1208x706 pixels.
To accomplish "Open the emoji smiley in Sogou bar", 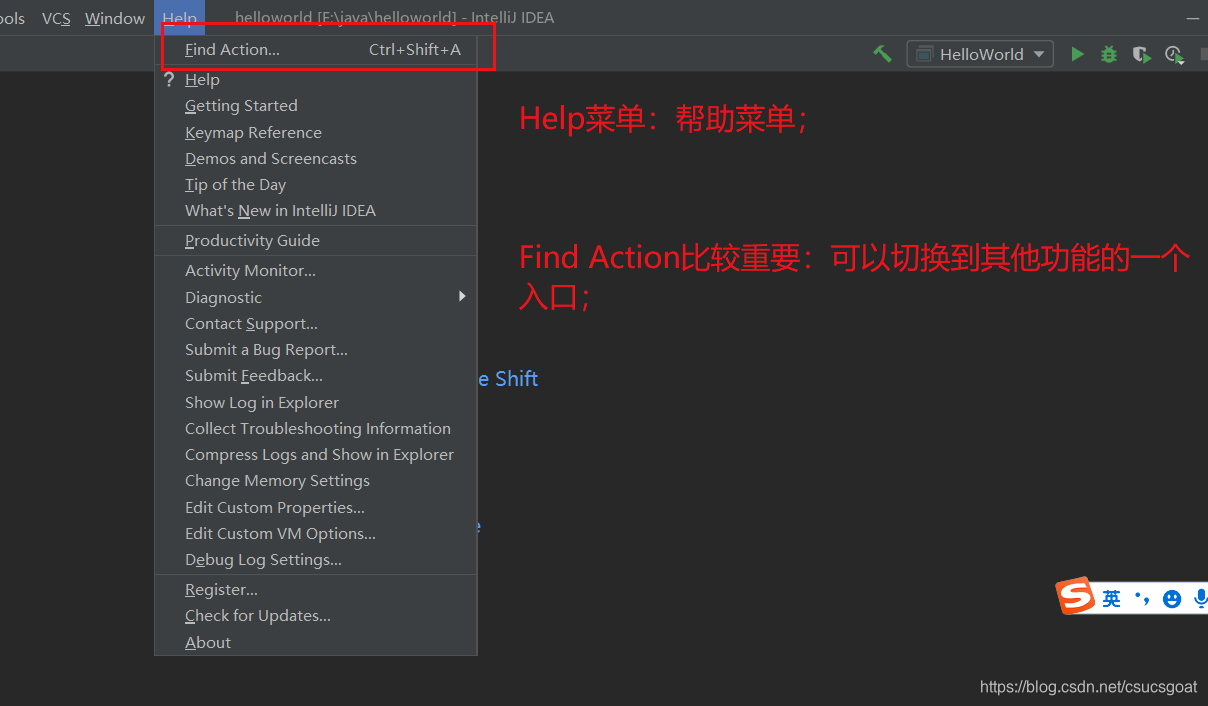I will click(x=1172, y=599).
